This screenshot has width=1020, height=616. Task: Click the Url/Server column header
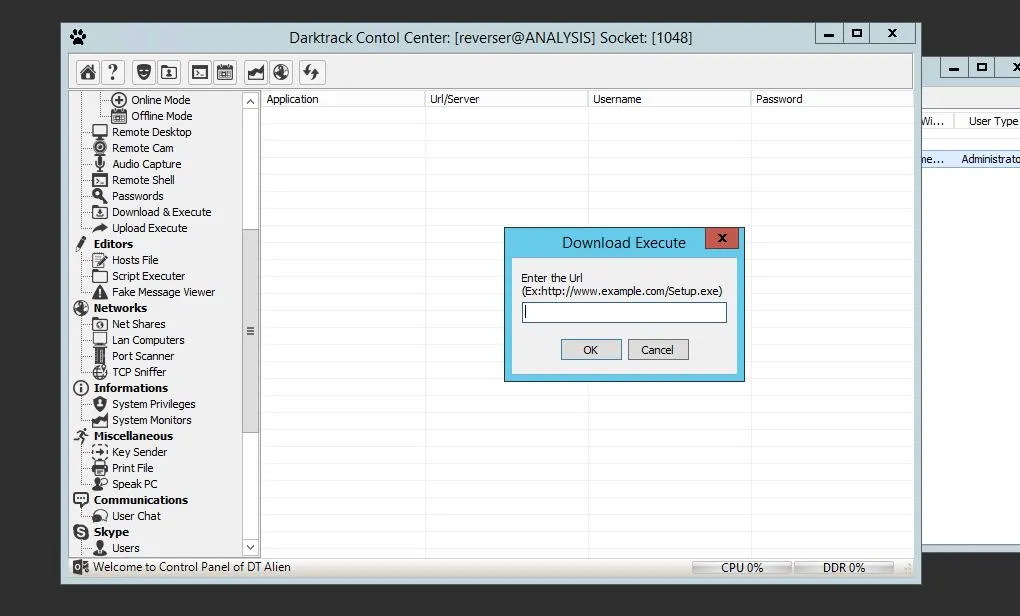point(506,99)
